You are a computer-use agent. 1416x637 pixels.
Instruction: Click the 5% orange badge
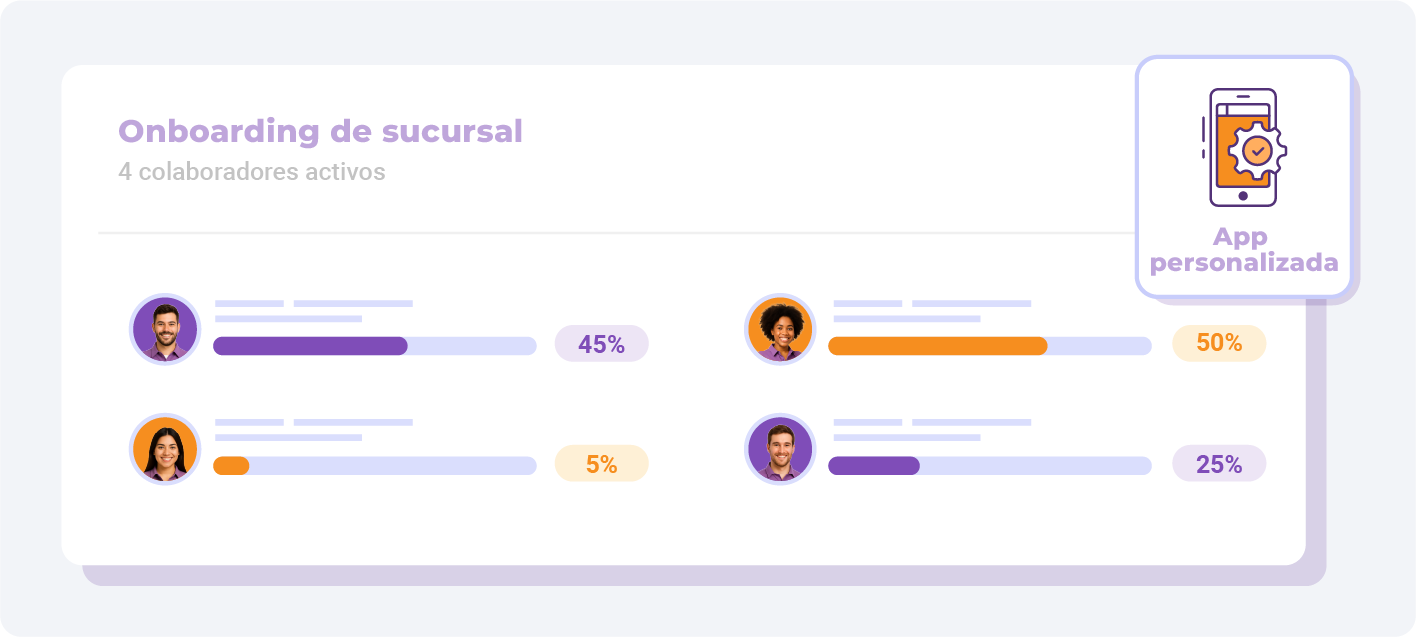602,464
